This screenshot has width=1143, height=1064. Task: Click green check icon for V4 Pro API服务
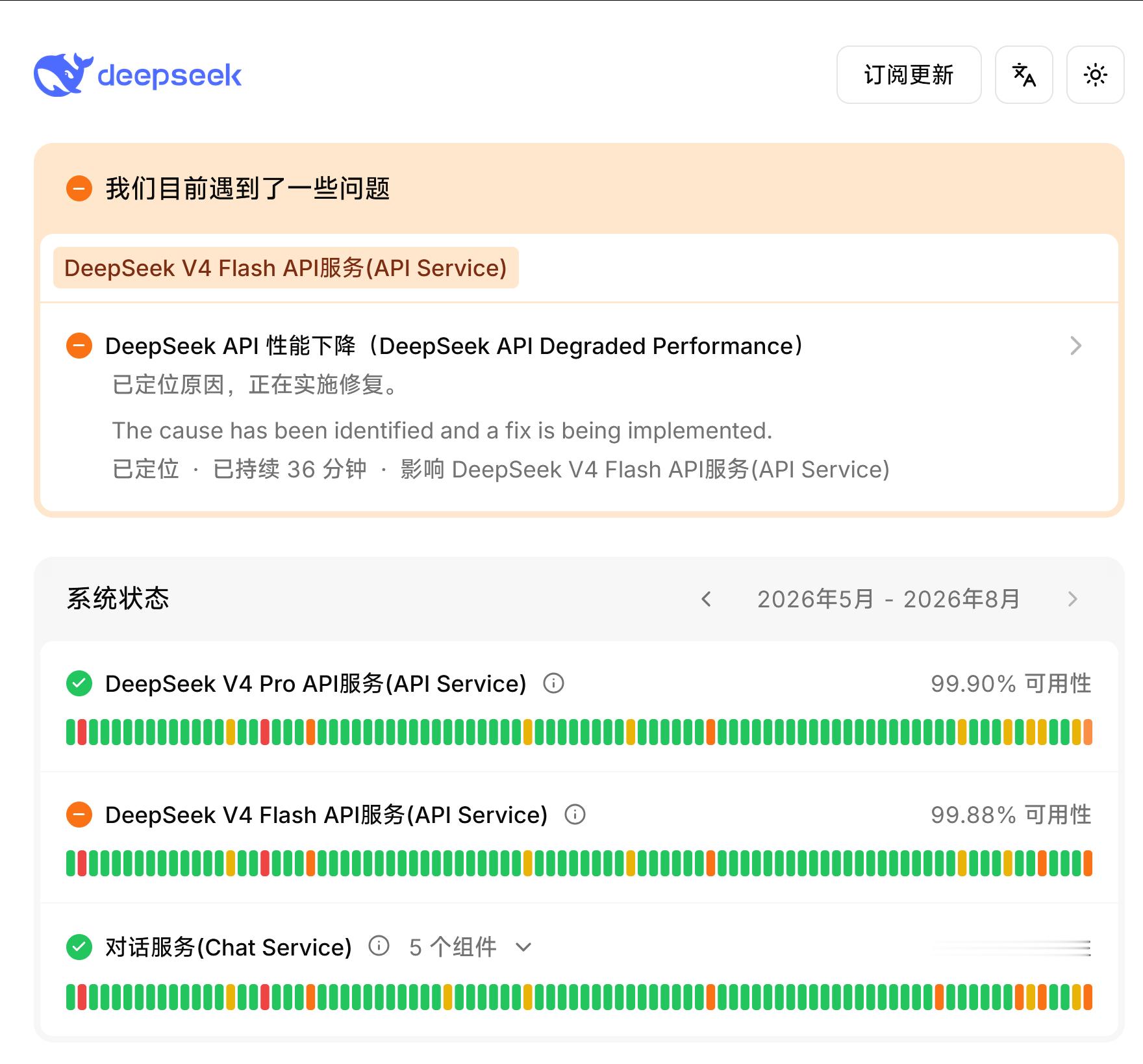[x=79, y=683]
